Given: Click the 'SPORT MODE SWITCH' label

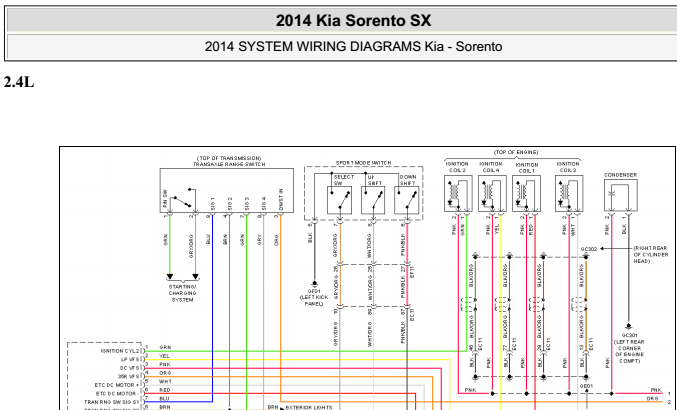Looking at the screenshot, I should click(x=364, y=163).
